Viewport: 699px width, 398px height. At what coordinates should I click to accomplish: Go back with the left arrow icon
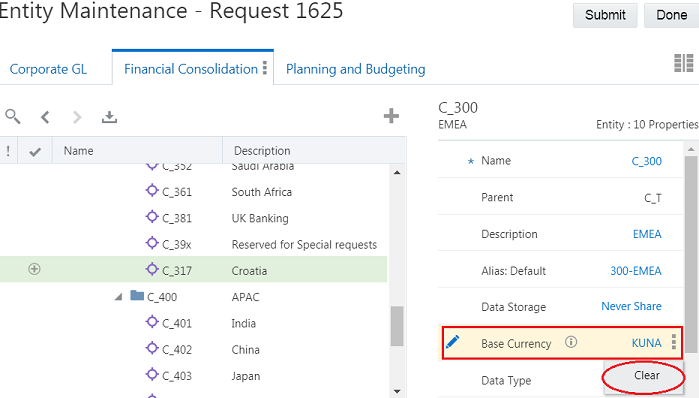(45, 117)
